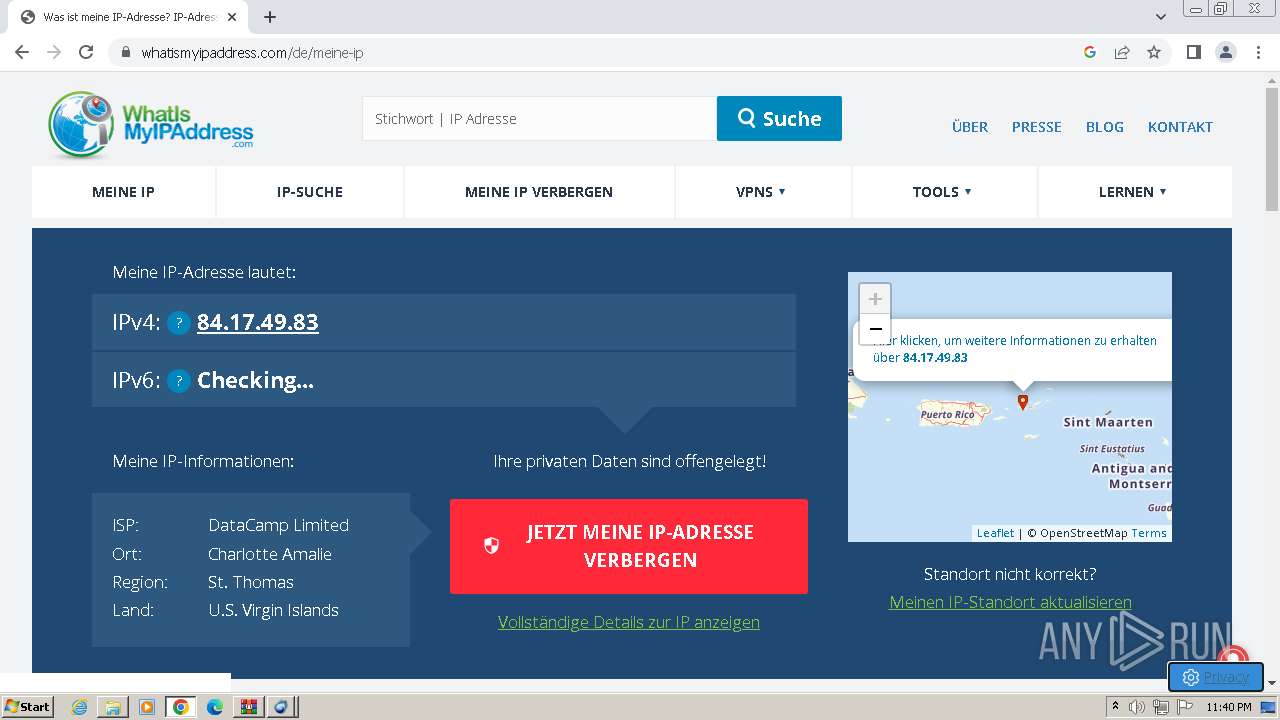The width and height of the screenshot is (1280, 720).
Task: Toggle the browser side panel icon
Action: point(1194,52)
